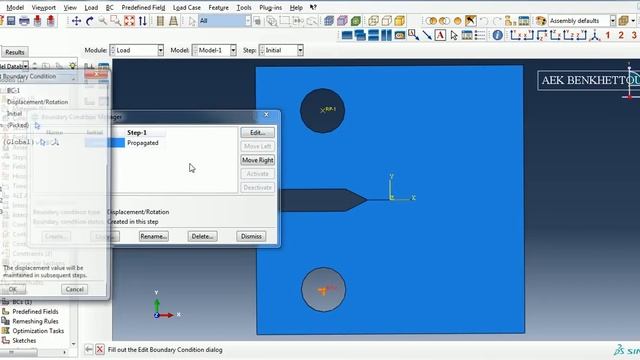Click the Rename... button

click(153, 236)
